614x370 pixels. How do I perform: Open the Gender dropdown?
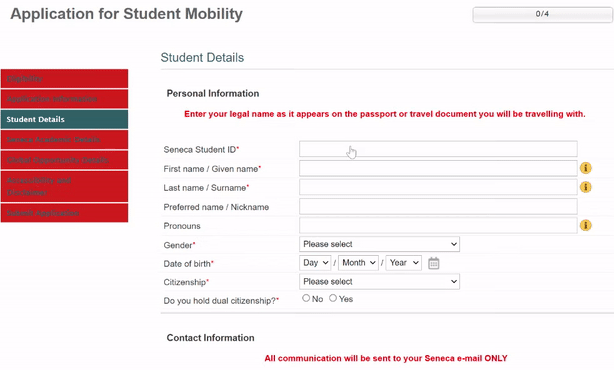point(379,244)
